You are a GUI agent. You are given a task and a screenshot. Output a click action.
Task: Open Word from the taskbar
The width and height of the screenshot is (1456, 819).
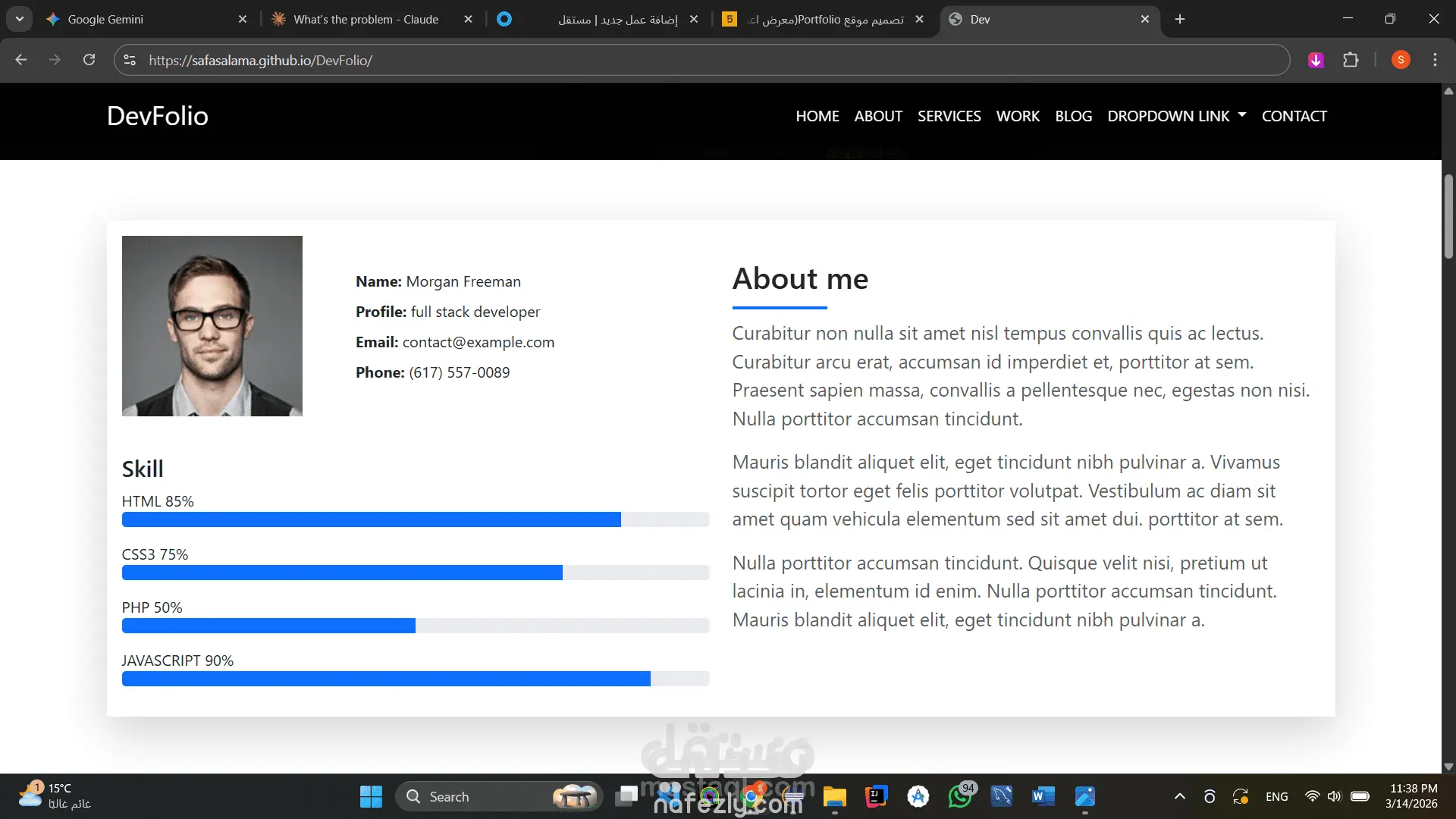1043,796
